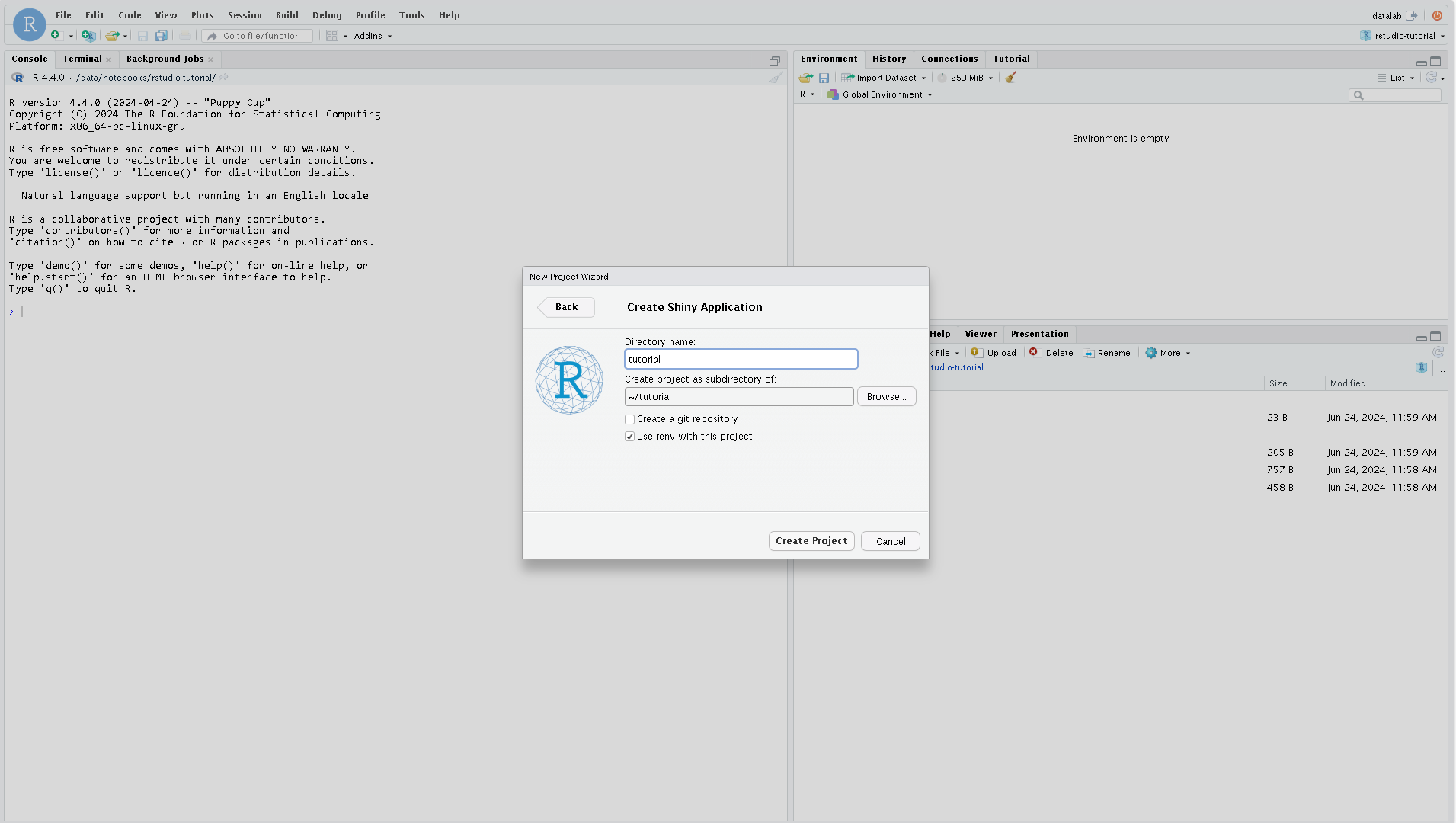Click the Tutorial tab
The image size is (1456, 823).
pos(1011,59)
